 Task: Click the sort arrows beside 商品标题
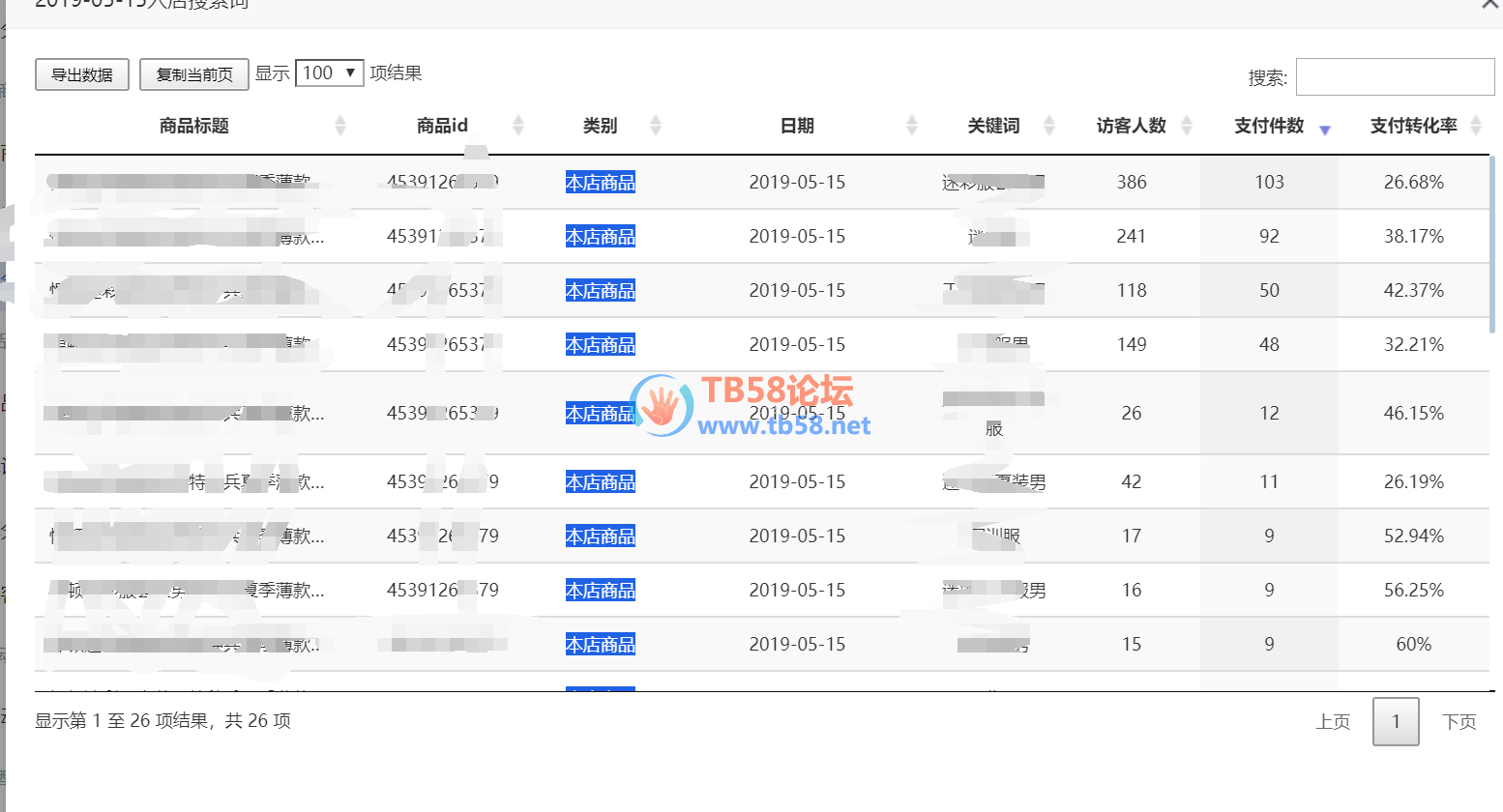[x=339, y=126]
